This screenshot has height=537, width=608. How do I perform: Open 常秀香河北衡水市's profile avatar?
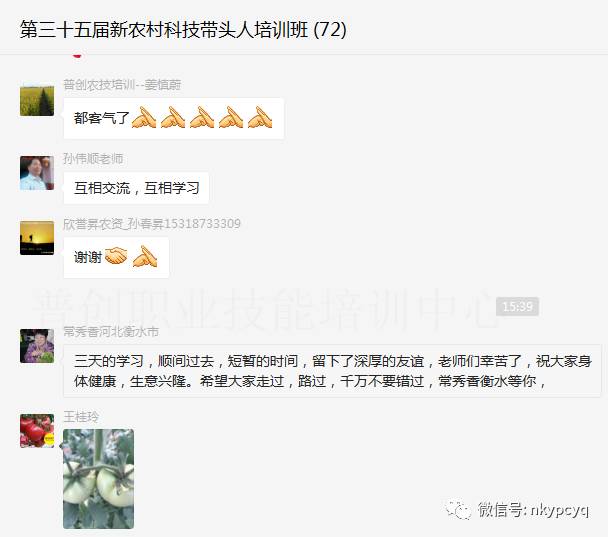(x=37, y=346)
